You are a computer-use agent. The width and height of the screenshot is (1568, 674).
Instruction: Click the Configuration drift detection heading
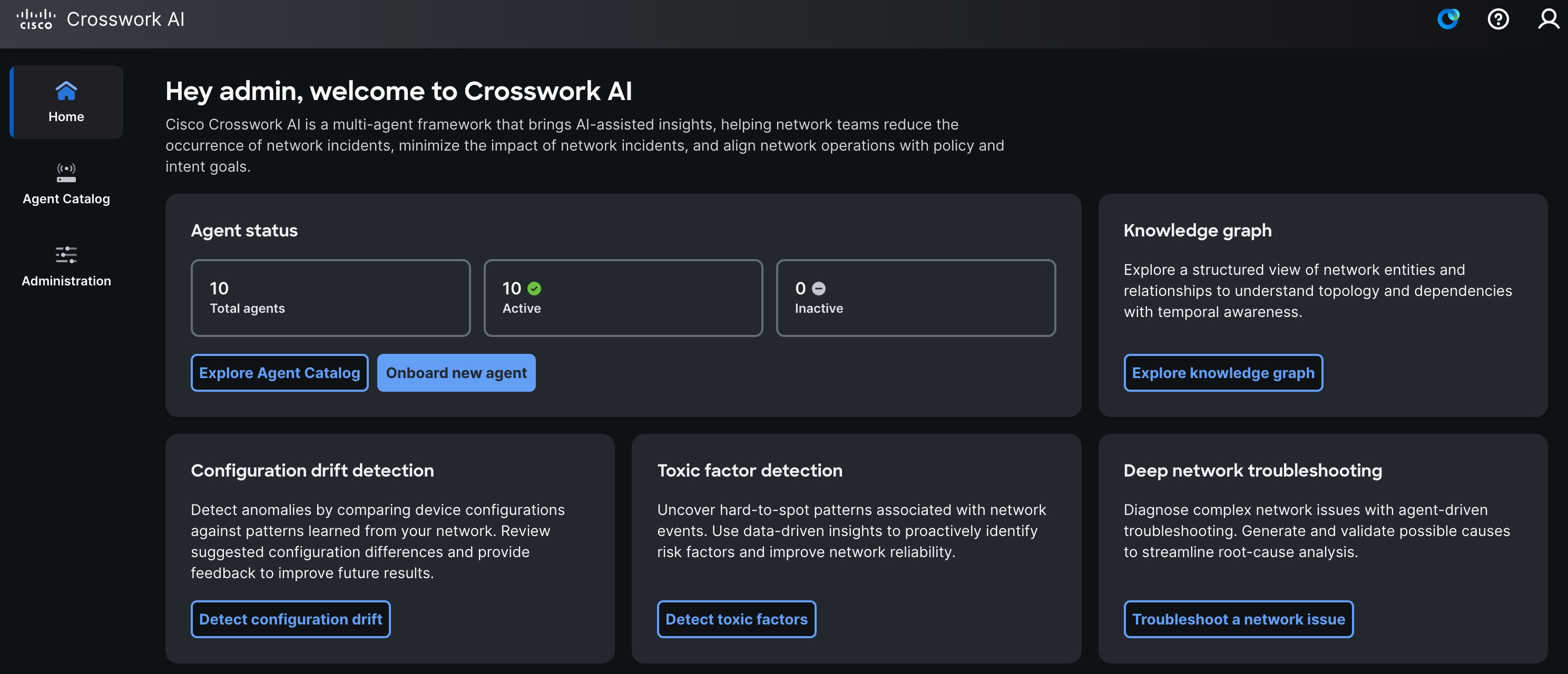click(312, 470)
